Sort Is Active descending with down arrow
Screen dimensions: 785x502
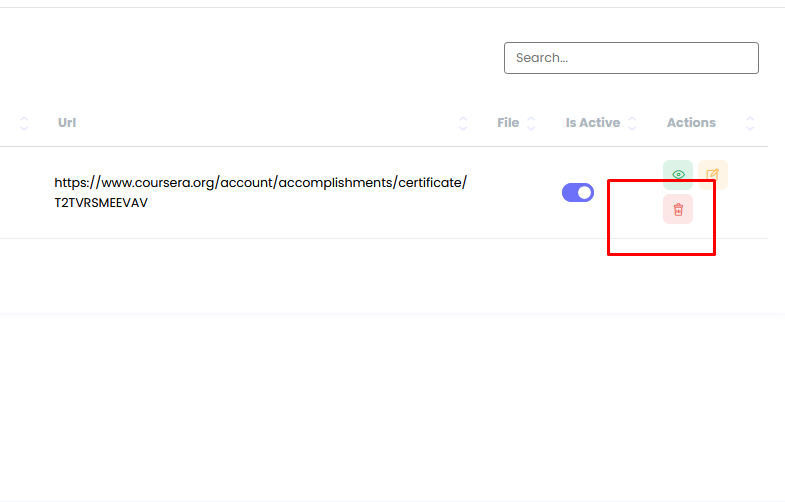pos(632,128)
